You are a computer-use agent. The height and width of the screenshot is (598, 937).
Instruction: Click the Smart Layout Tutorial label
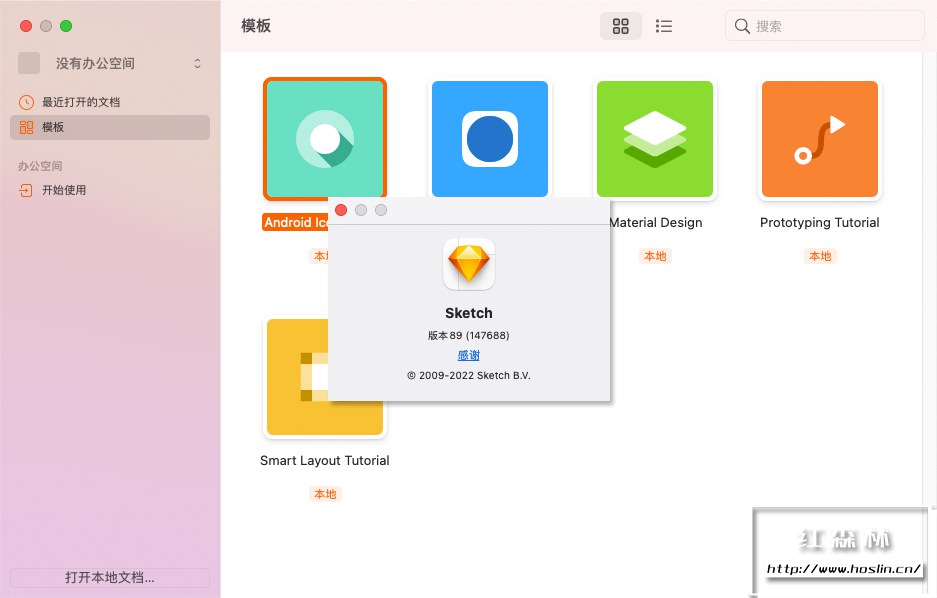pos(324,461)
